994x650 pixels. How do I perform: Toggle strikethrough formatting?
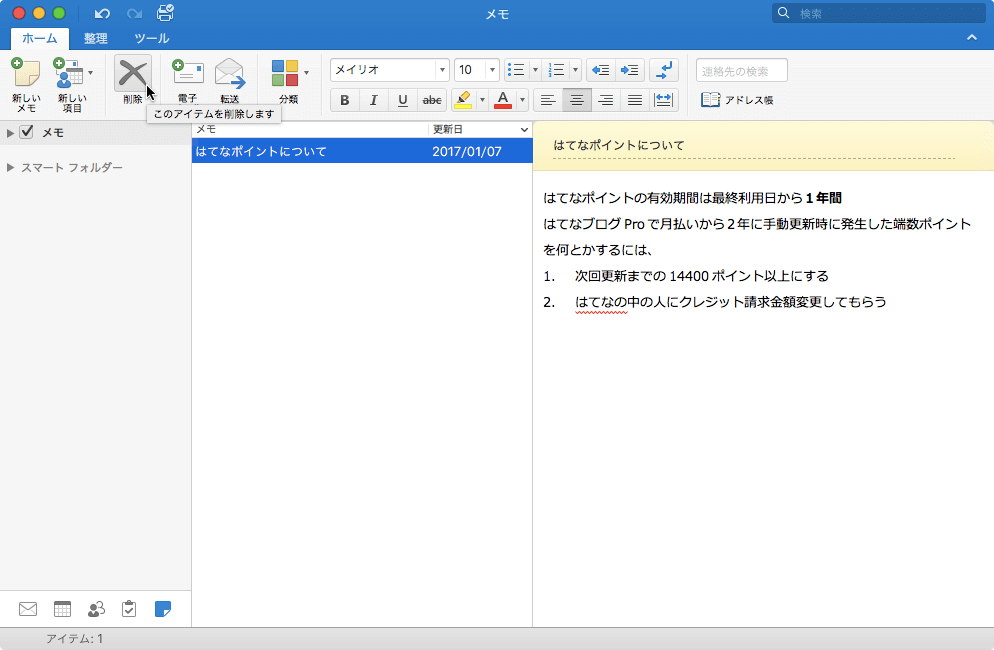click(x=432, y=100)
